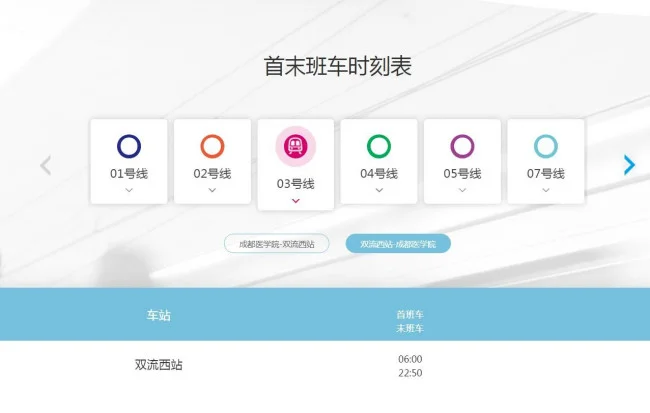Click the 首末班车时刻表 page title
The image size is (650, 413).
[x=338, y=66]
